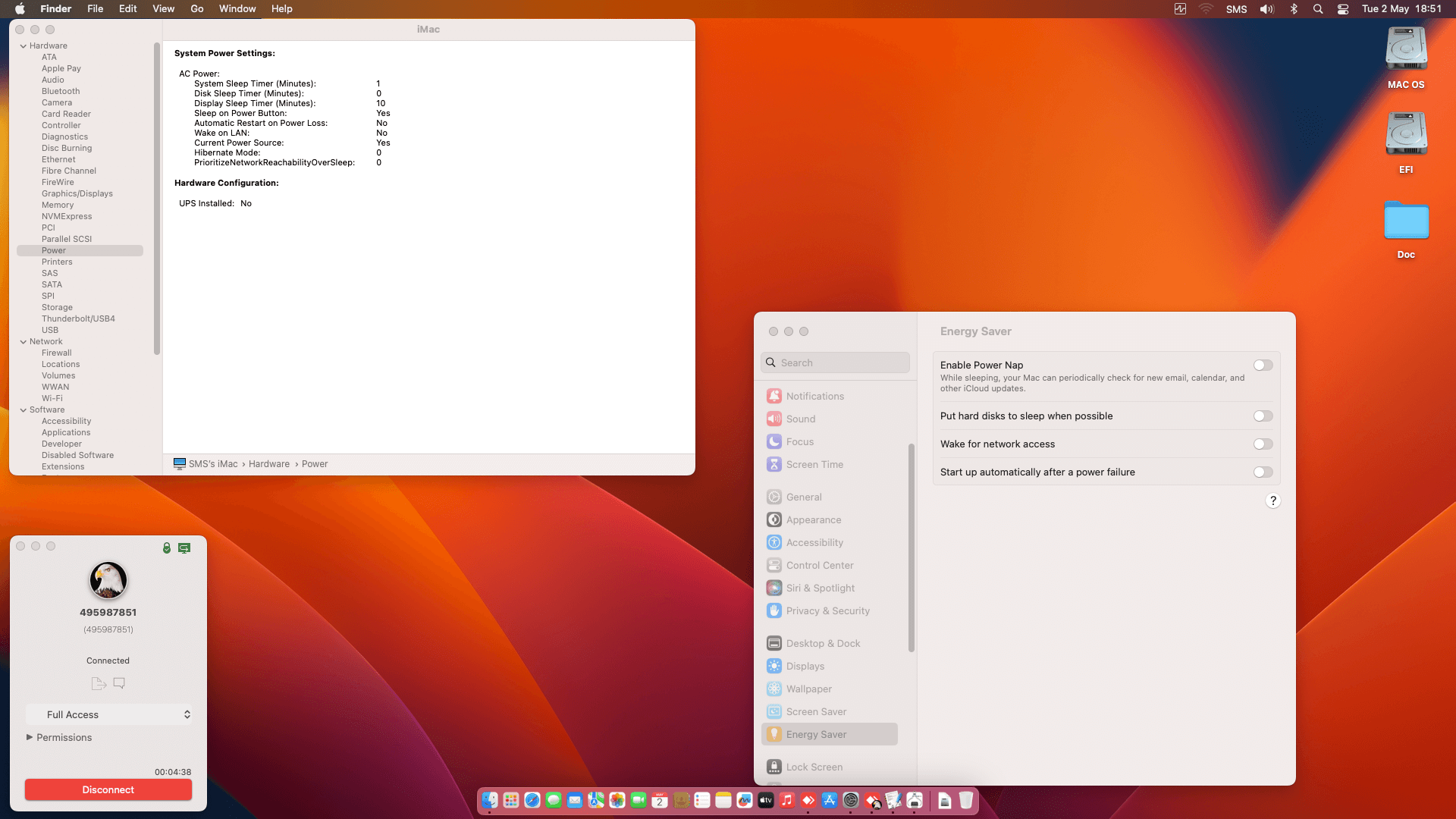Click the eagle profile picture in AnyDesk panel
Viewport: 1456px width, 819px height.
pyautogui.click(x=108, y=580)
